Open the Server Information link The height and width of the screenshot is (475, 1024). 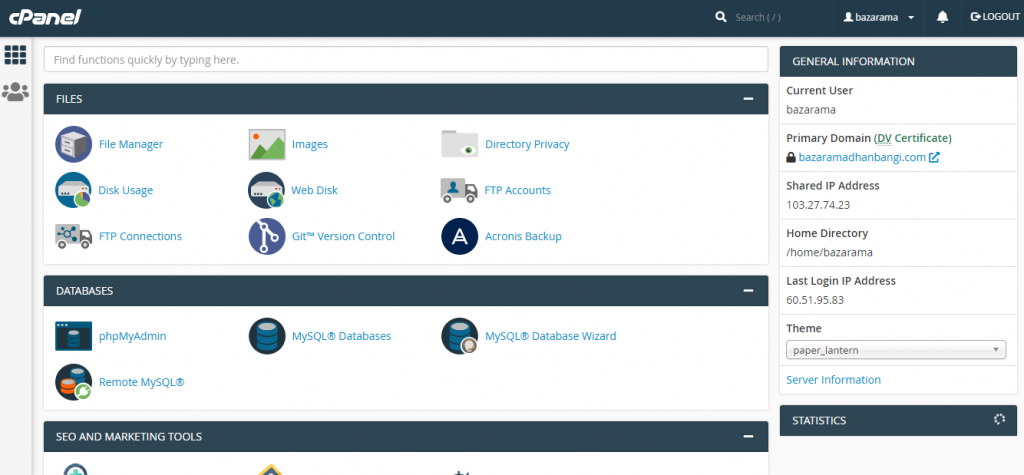(x=833, y=380)
